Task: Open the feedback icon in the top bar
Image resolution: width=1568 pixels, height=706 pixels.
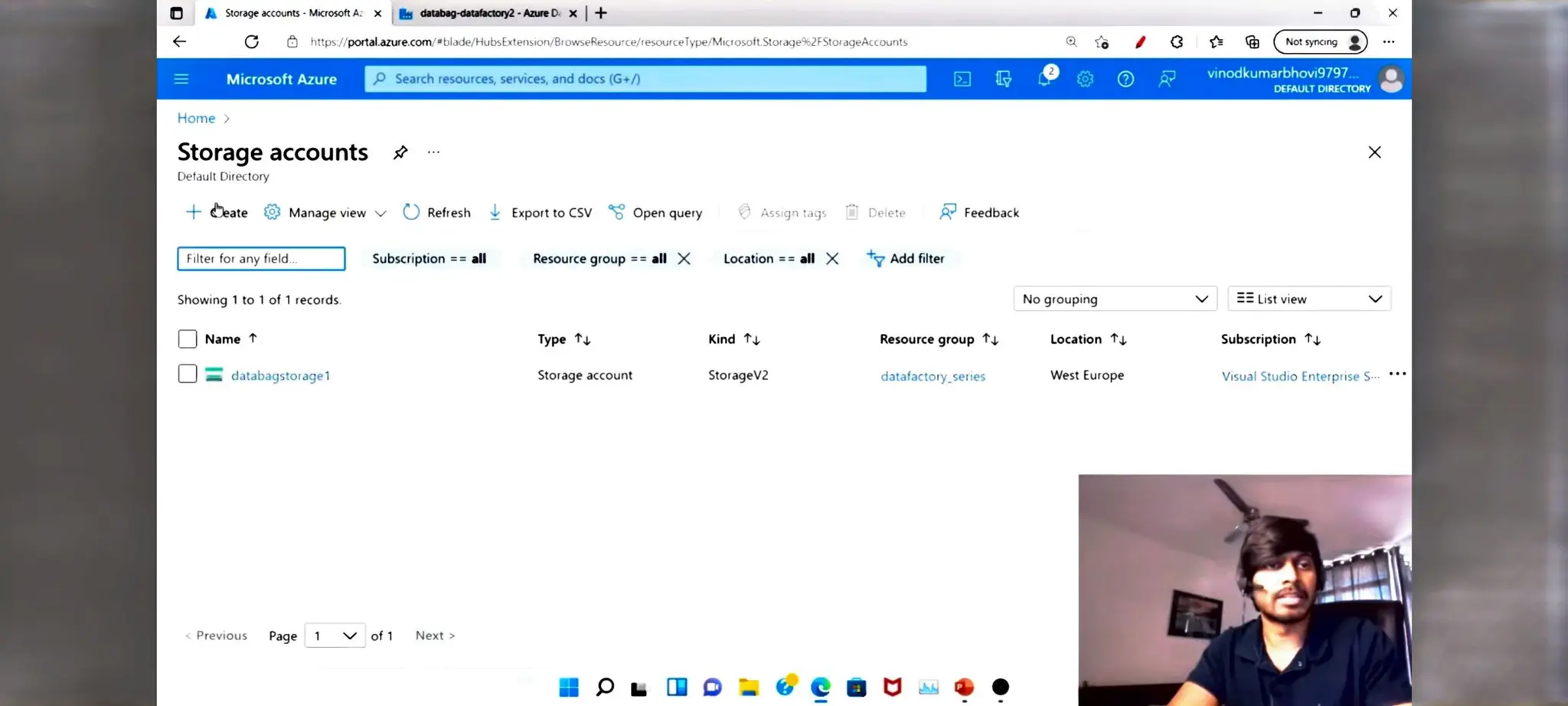Action: 1167,79
